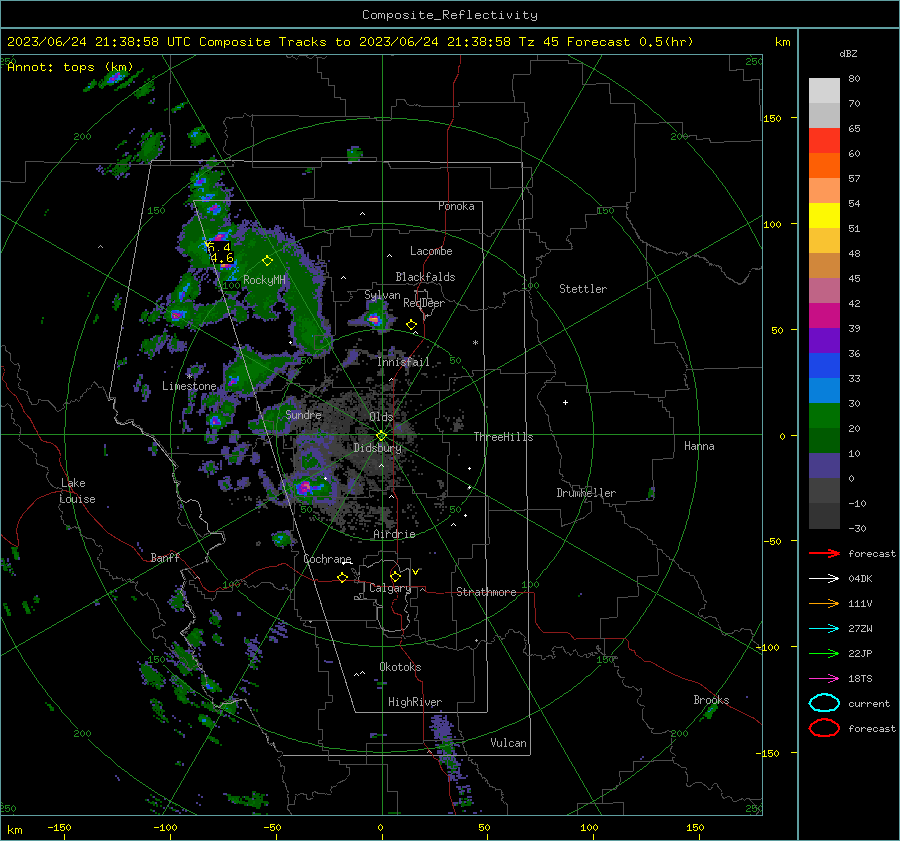Click the Blackfalds city label
The width and height of the screenshot is (900, 841).
(425, 277)
